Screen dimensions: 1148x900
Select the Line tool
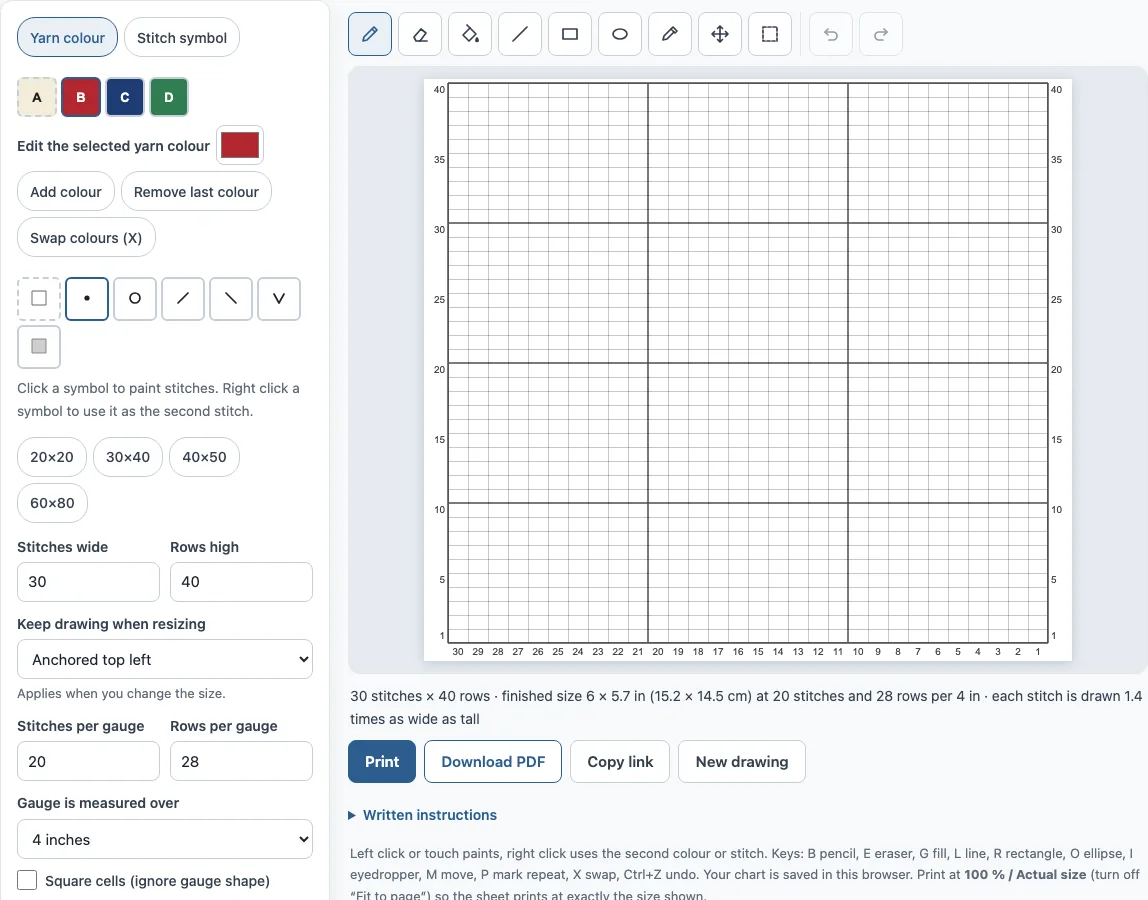tap(520, 34)
